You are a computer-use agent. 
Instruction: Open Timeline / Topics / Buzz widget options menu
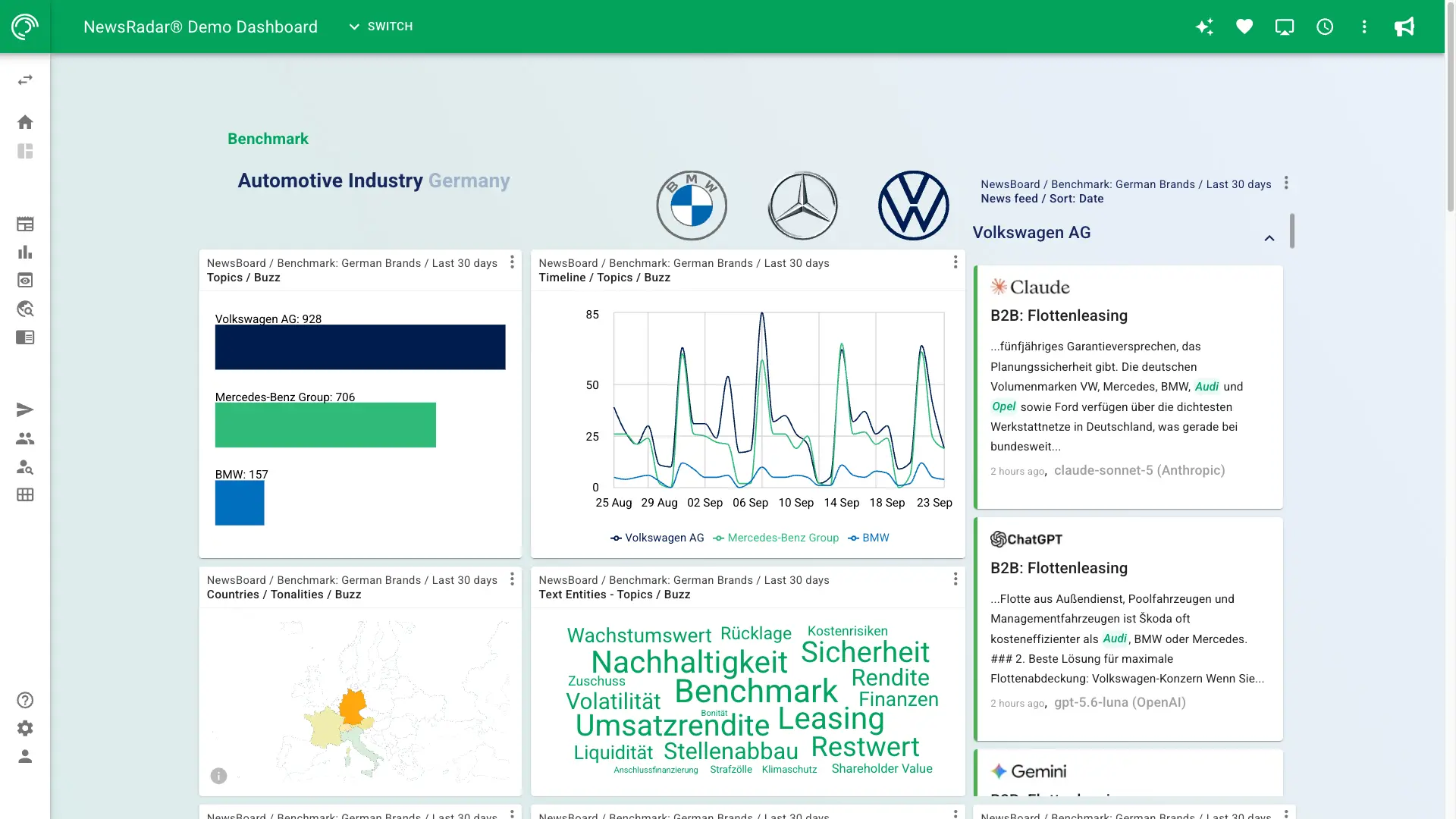(x=955, y=262)
